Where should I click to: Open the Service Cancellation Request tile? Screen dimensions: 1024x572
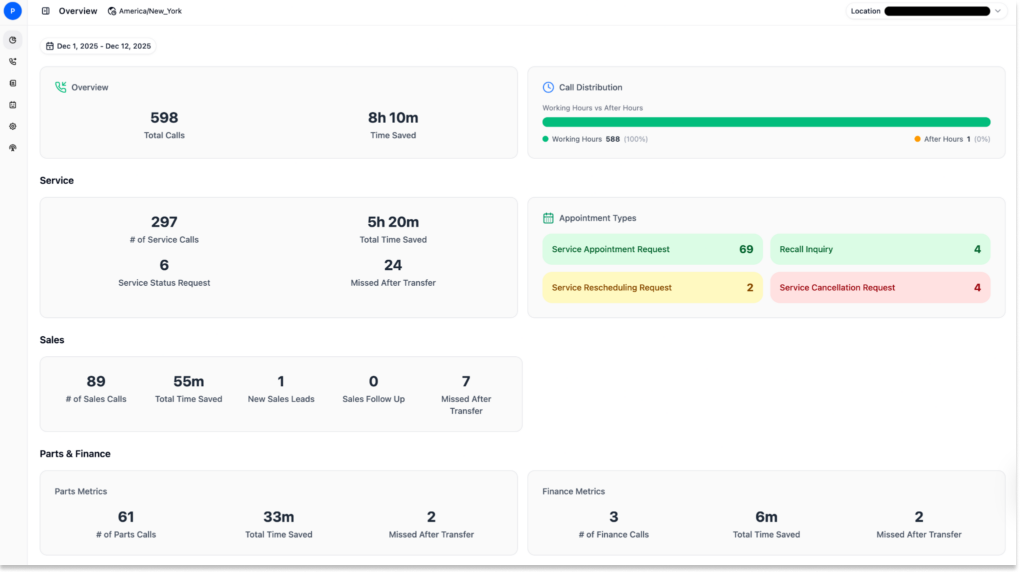pyautogui.click(x=880, y=287)
